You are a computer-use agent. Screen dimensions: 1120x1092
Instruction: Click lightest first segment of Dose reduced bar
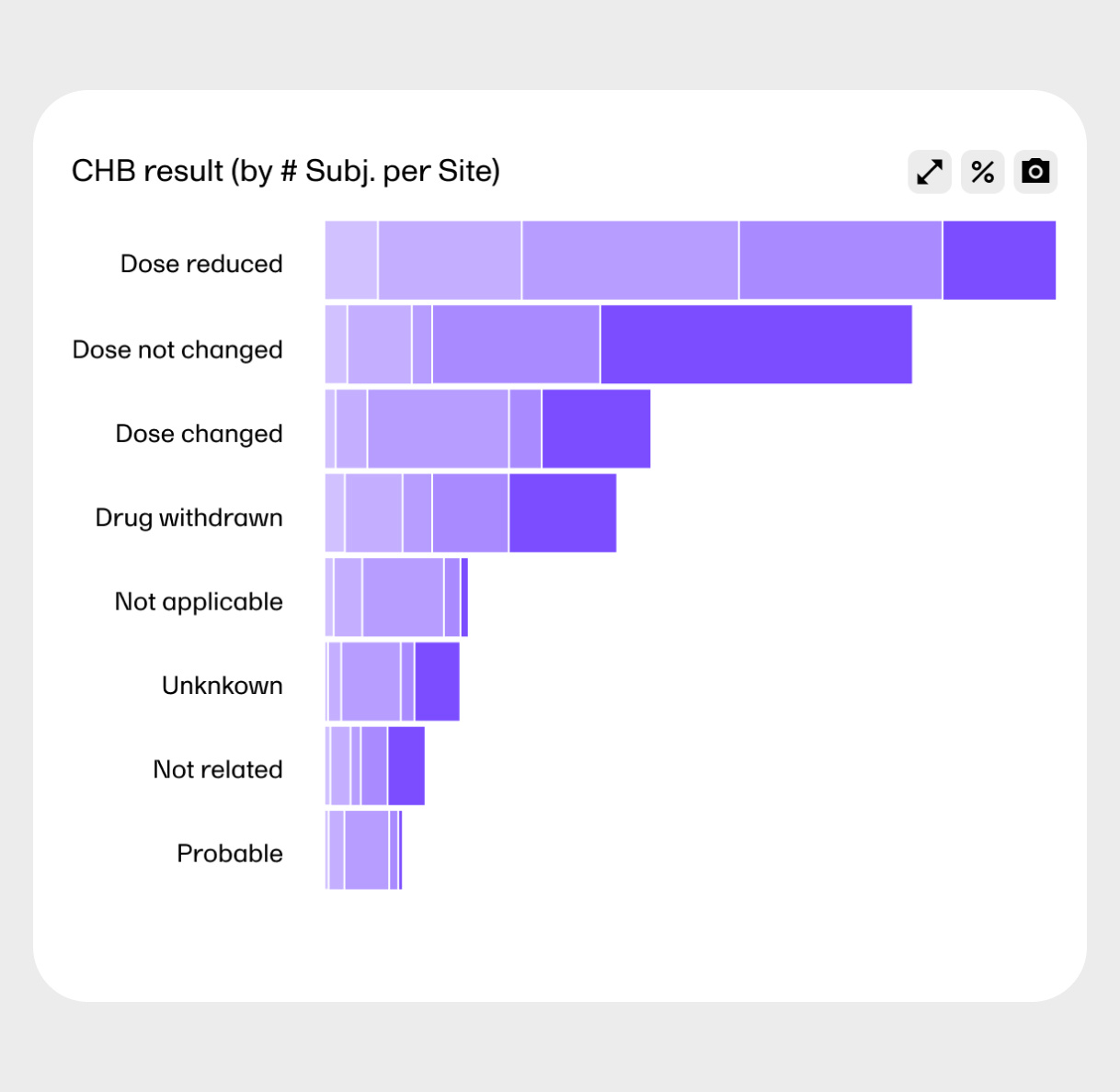pos(351,260)
